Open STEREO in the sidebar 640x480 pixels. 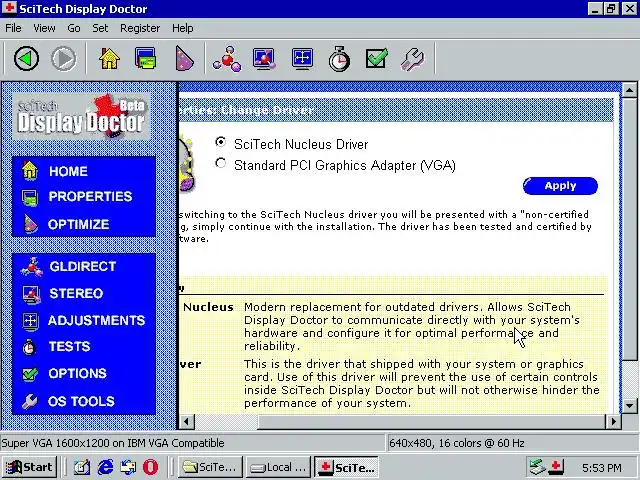click(76, 293)
